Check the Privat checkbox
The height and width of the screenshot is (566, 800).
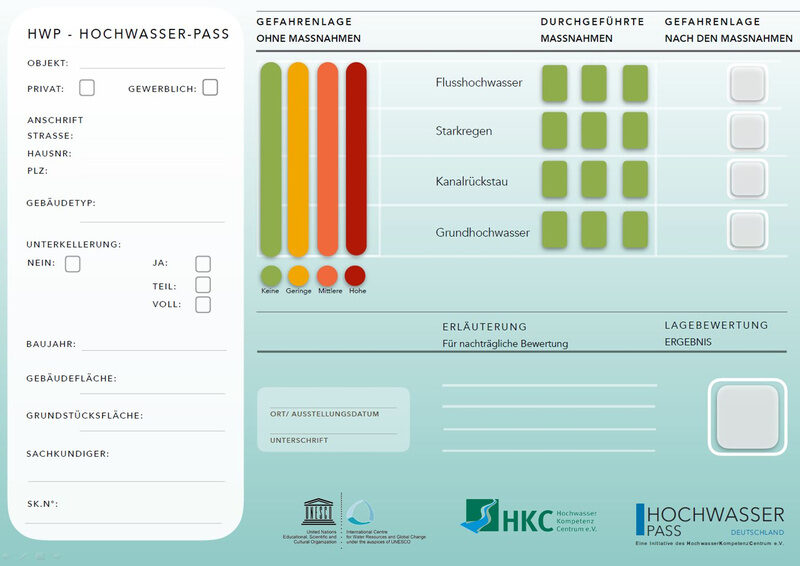[87, 88]
